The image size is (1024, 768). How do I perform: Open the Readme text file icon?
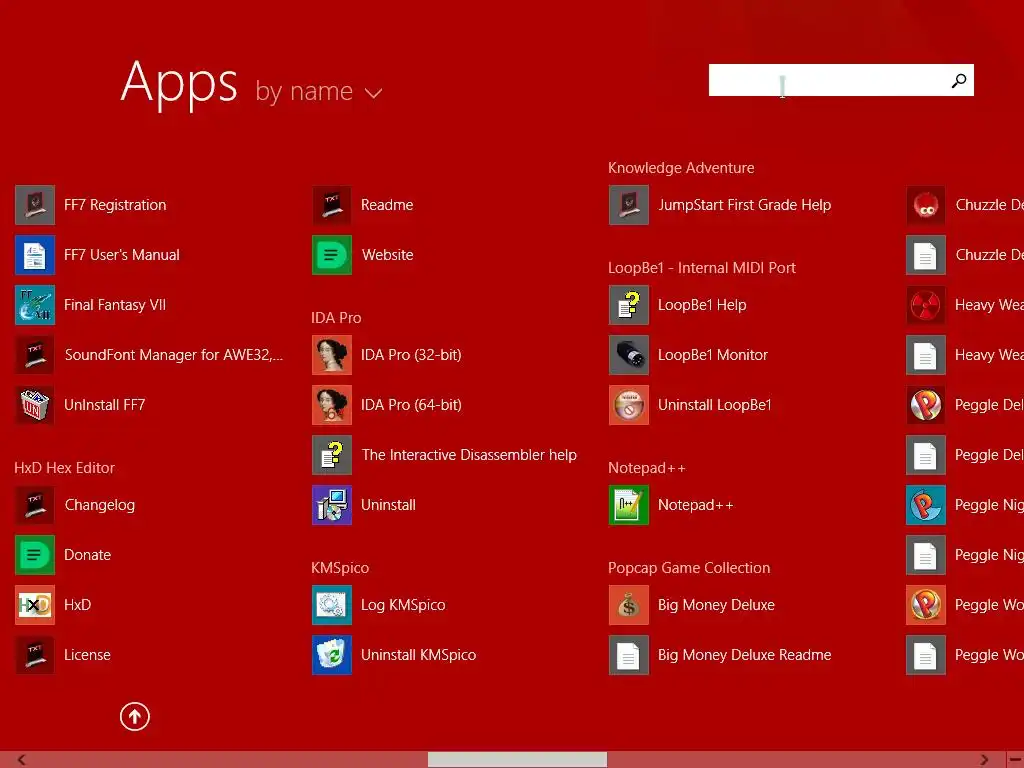pos(332,205)
